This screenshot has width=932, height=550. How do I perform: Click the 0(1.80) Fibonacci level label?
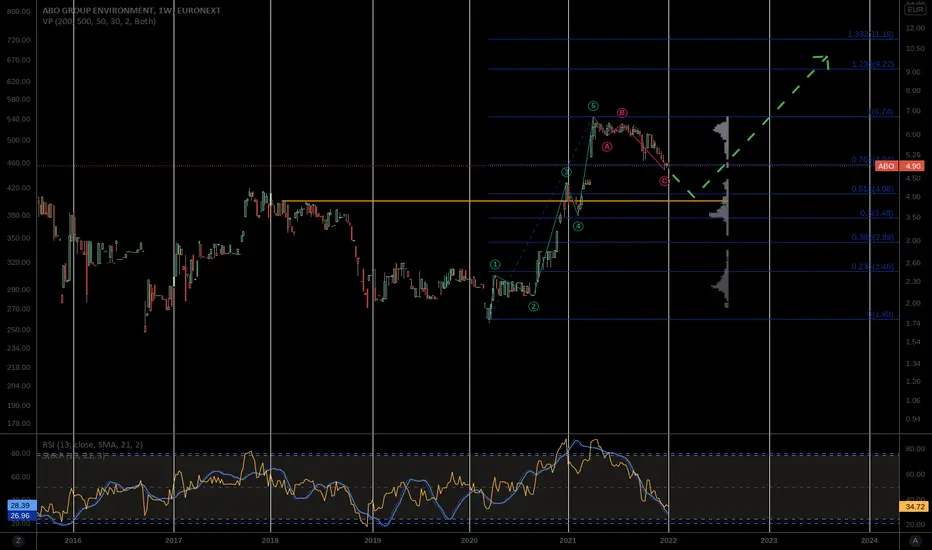[x=881, y=315]
